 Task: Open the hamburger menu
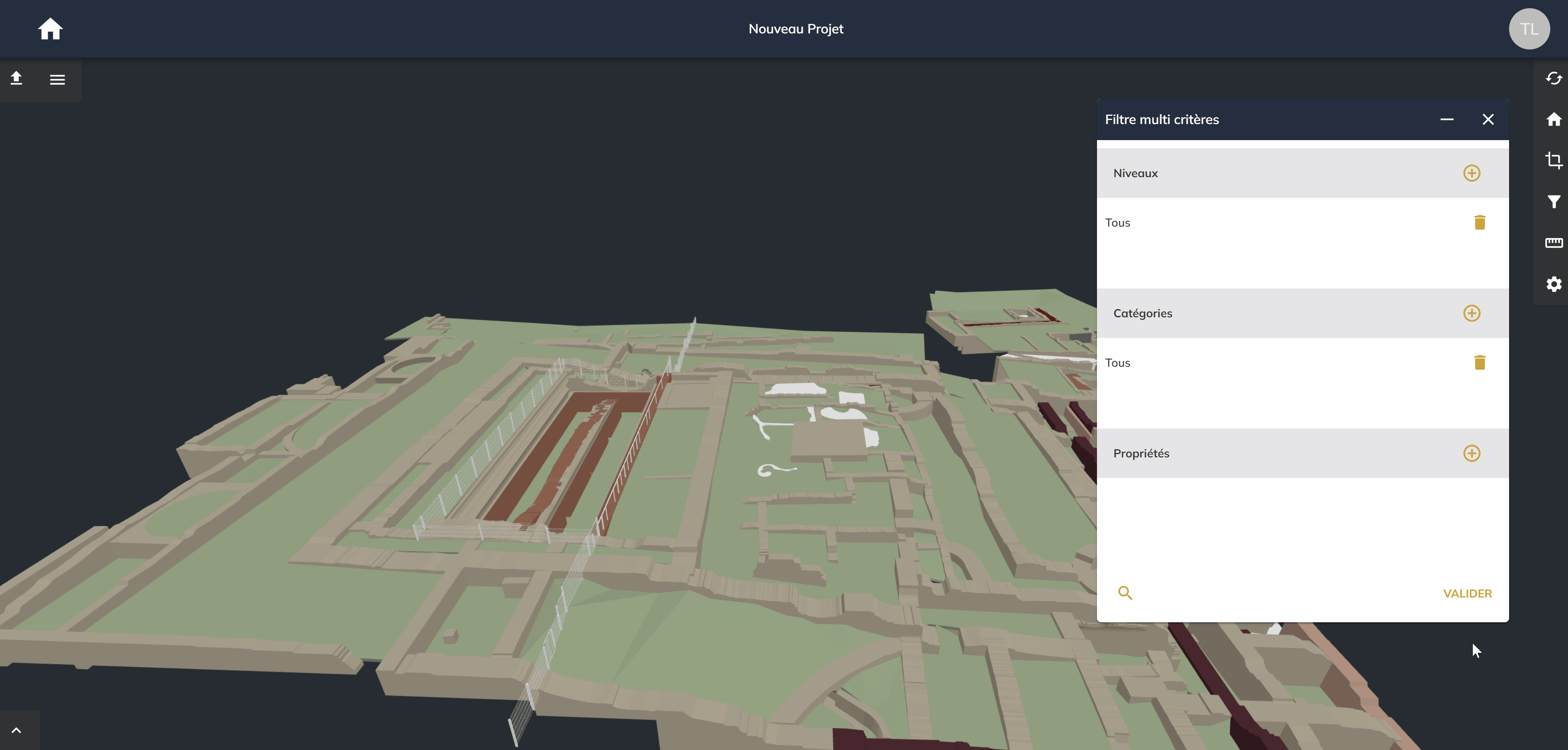click(x=57, y=79)
